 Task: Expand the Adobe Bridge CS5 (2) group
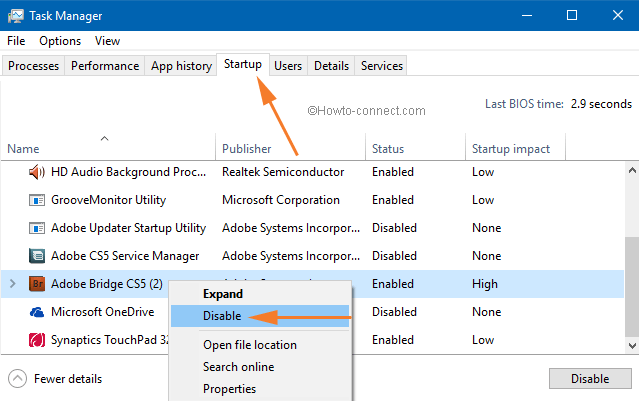pyautogui.click(x=12, y=284)
